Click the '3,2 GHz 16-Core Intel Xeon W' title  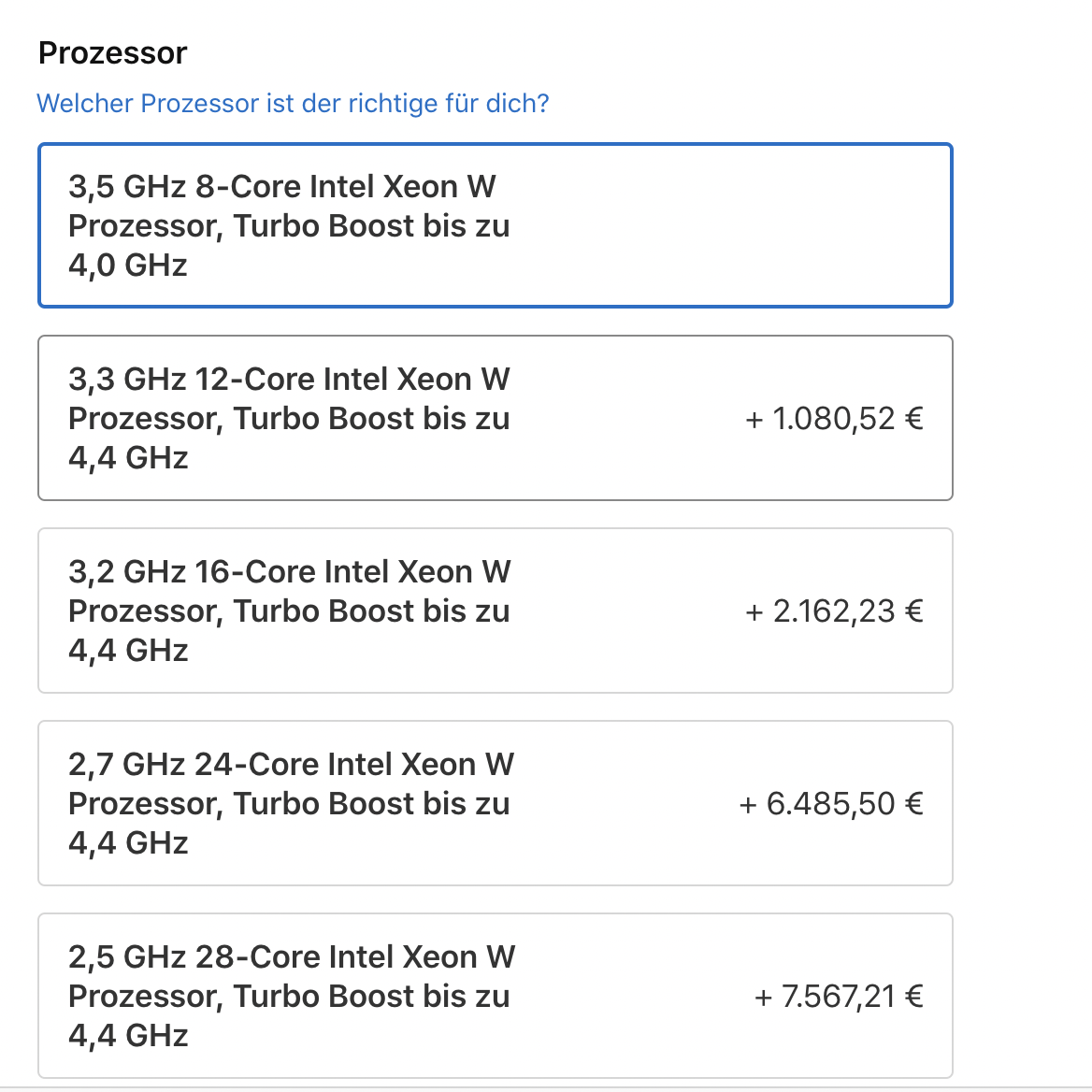pos(289,572)
